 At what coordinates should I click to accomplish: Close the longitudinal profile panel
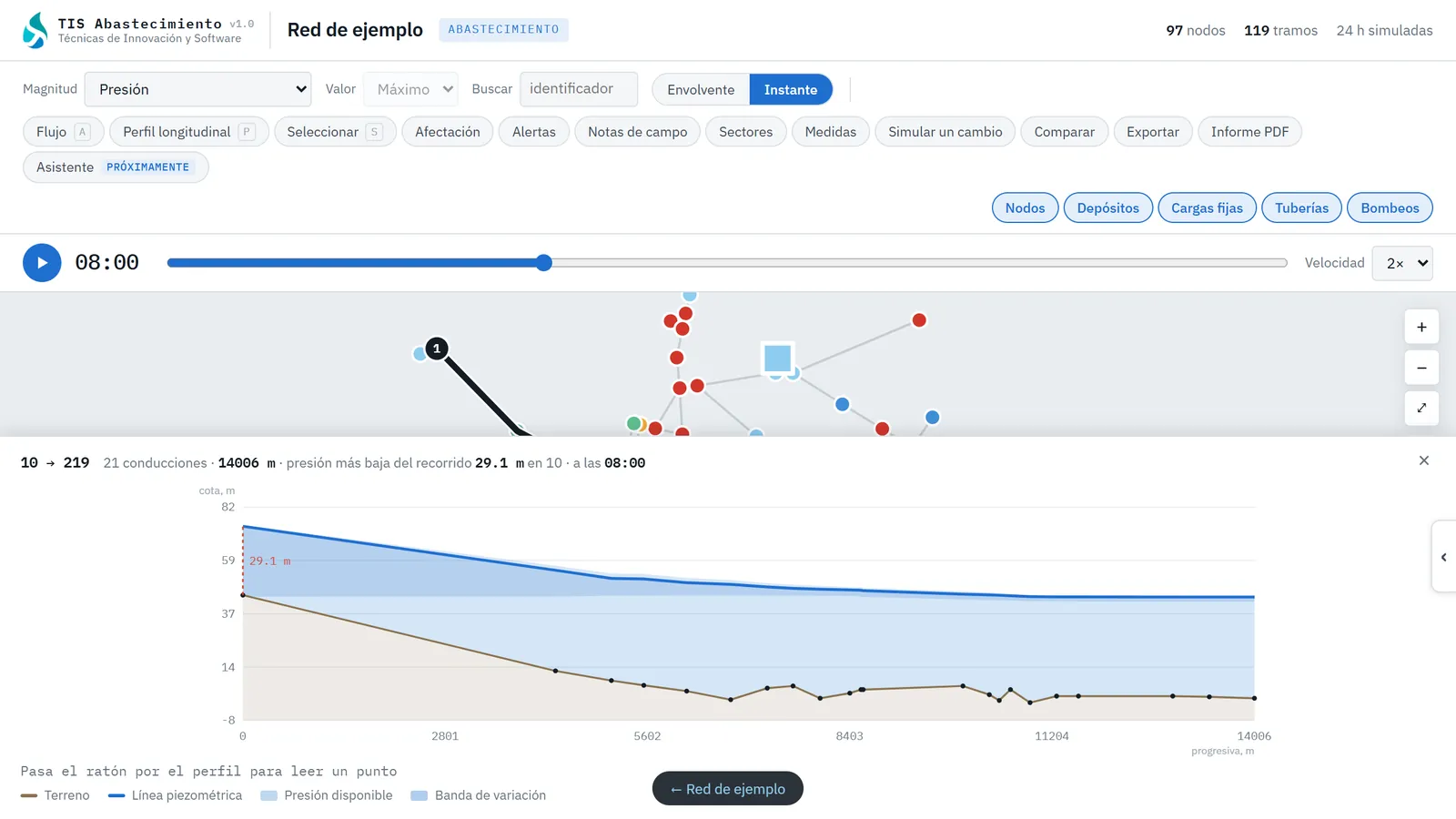pyautogui.click(x=1424, y=460)
